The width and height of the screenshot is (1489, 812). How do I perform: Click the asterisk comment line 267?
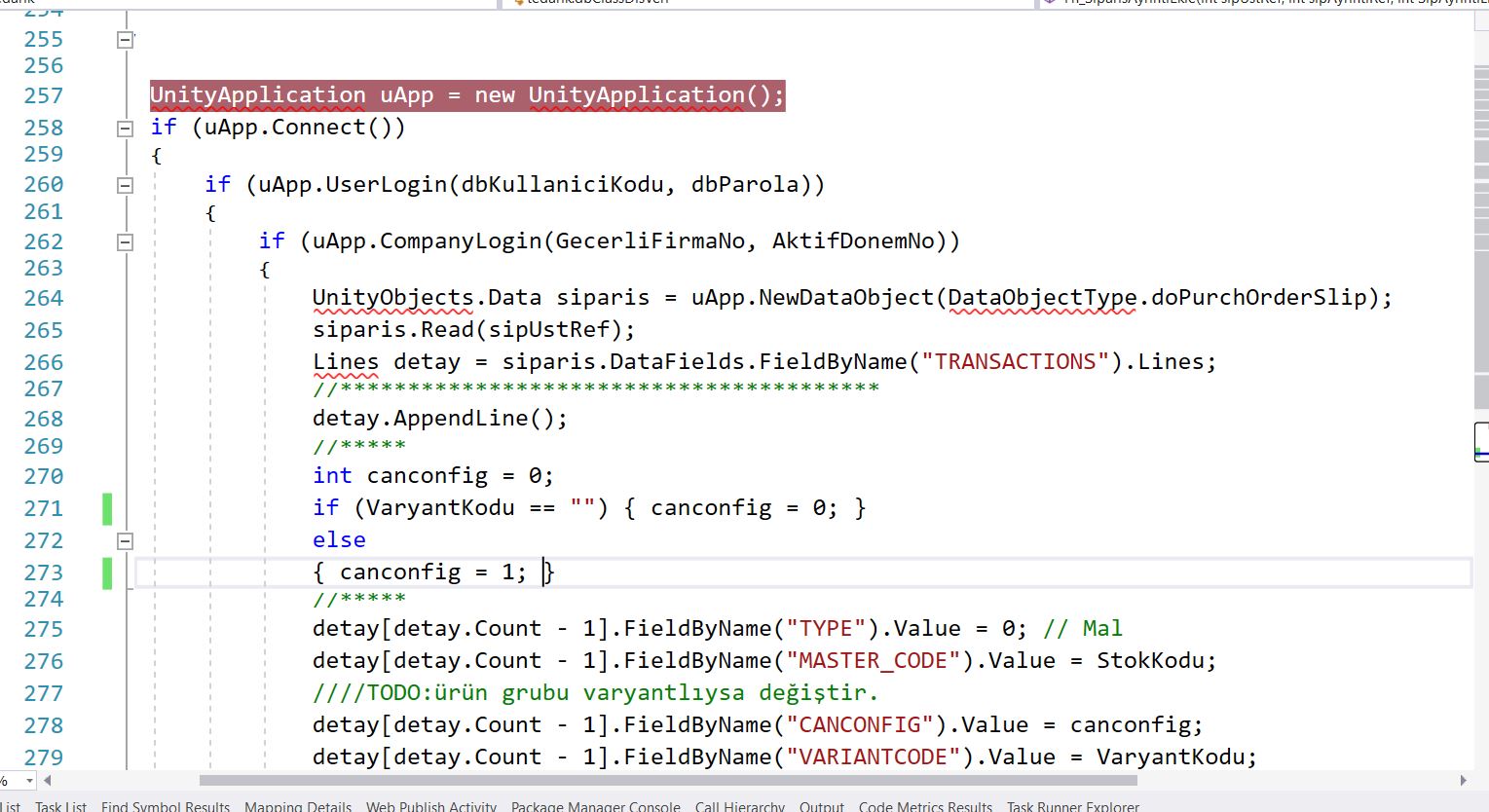pos(596,389)
